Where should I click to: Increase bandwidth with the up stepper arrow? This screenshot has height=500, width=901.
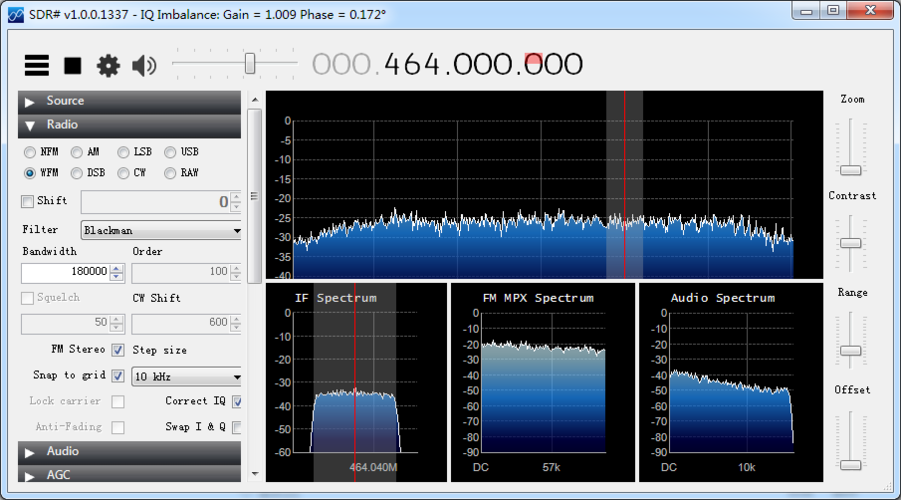pos(117,268)
